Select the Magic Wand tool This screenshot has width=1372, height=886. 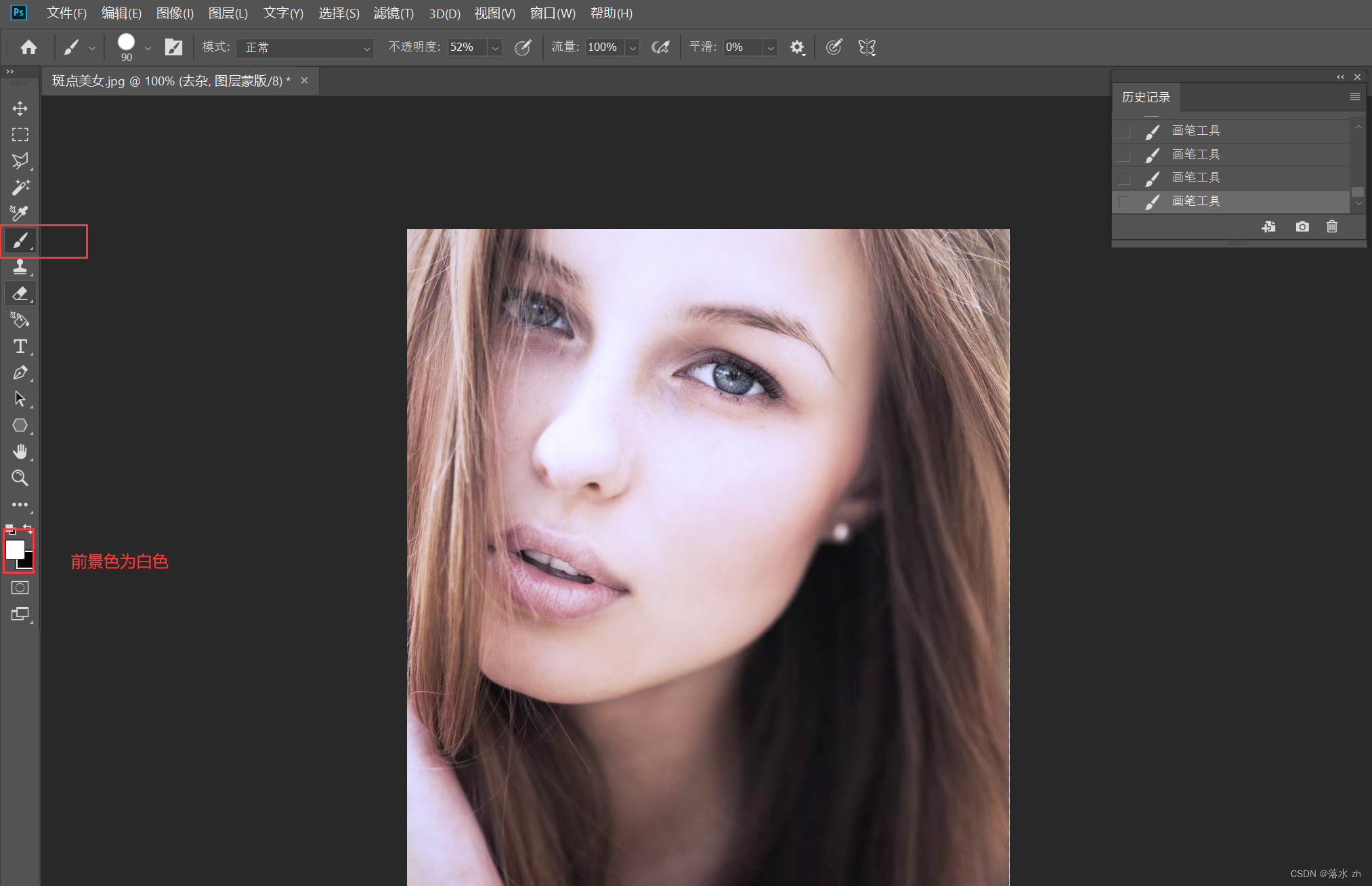click(x=20, y=187)
